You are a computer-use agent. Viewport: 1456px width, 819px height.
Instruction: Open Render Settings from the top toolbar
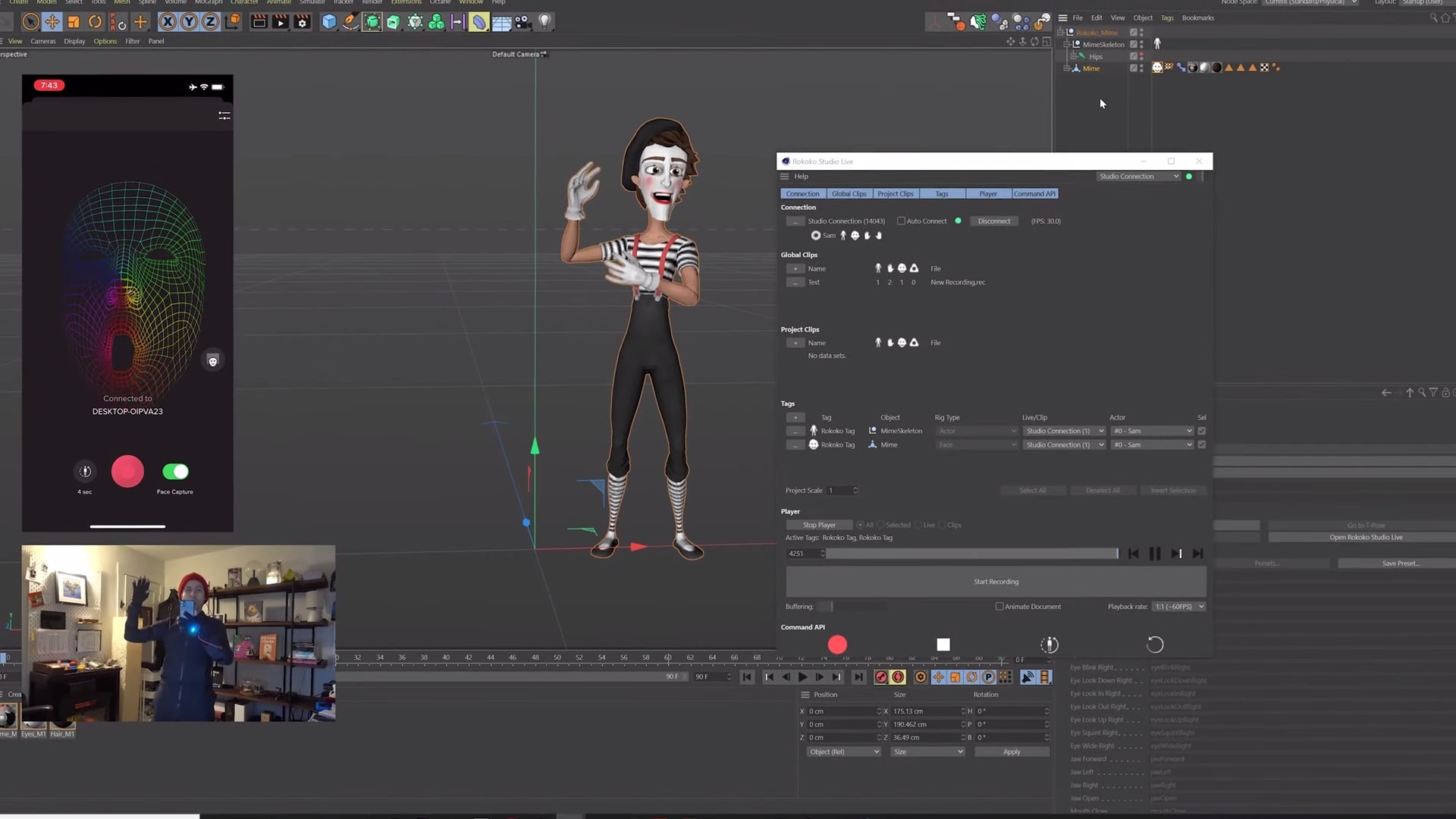click(x=302, y=21)
